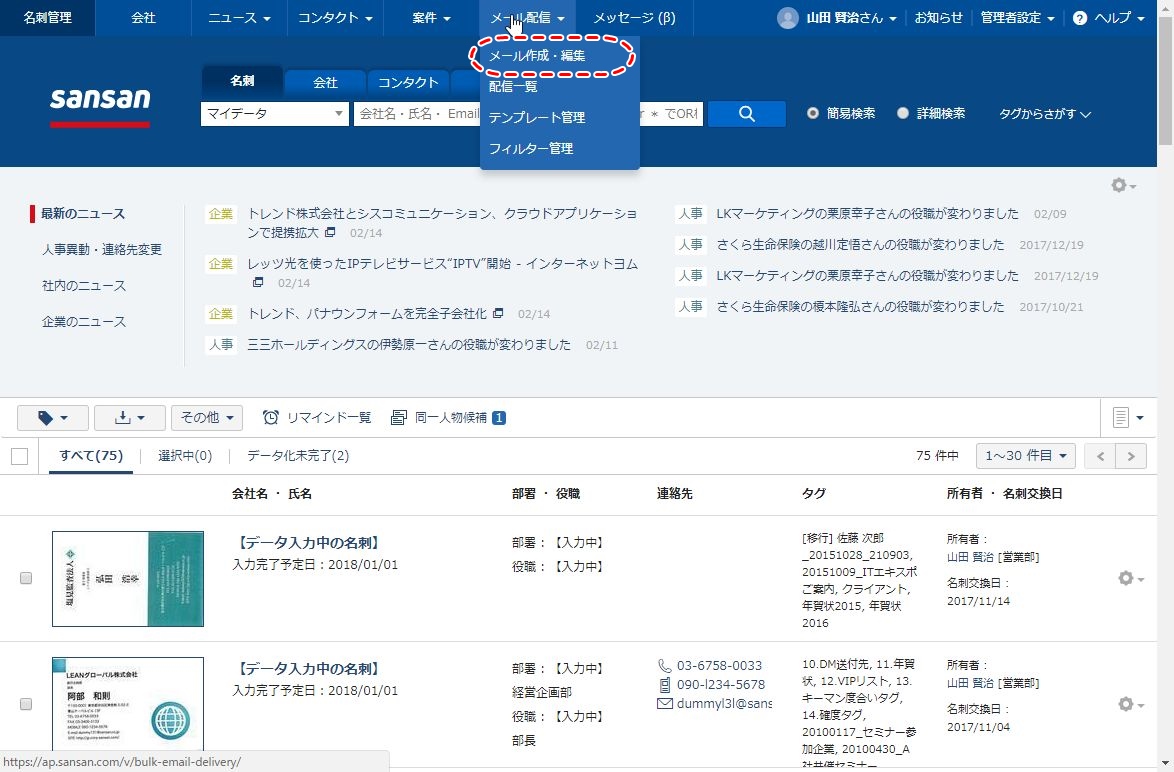
Task: Open the リマインド一覧 reminder list
Action: (x=317, y=418)
